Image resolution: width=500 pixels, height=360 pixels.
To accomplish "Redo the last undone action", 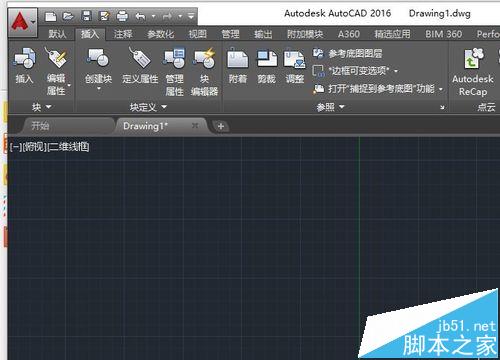I will (x=167, y=16).
